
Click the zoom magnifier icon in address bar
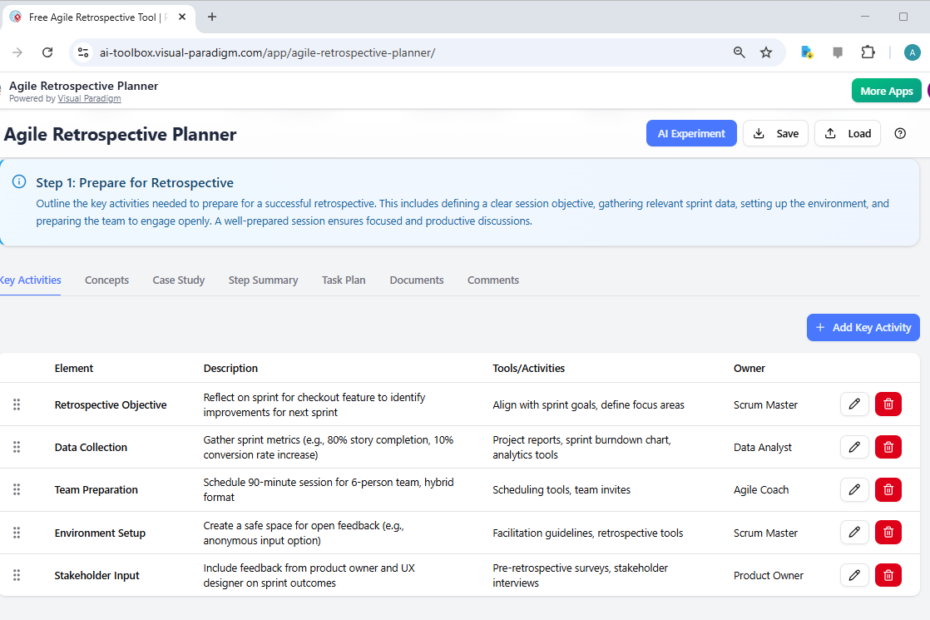(x=738, y=51)
